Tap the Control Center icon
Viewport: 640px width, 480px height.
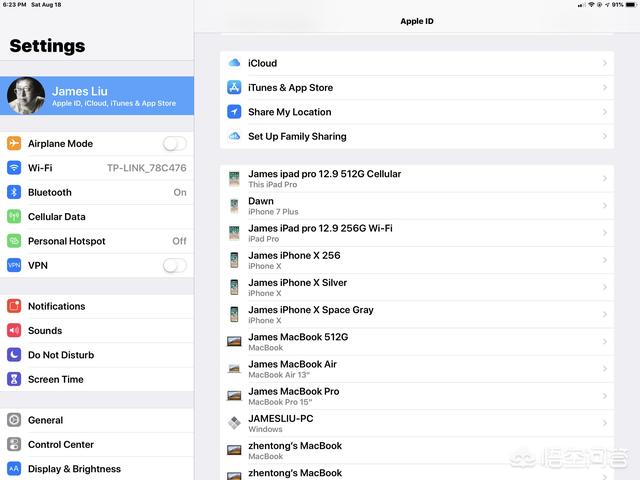pos(14,444)
